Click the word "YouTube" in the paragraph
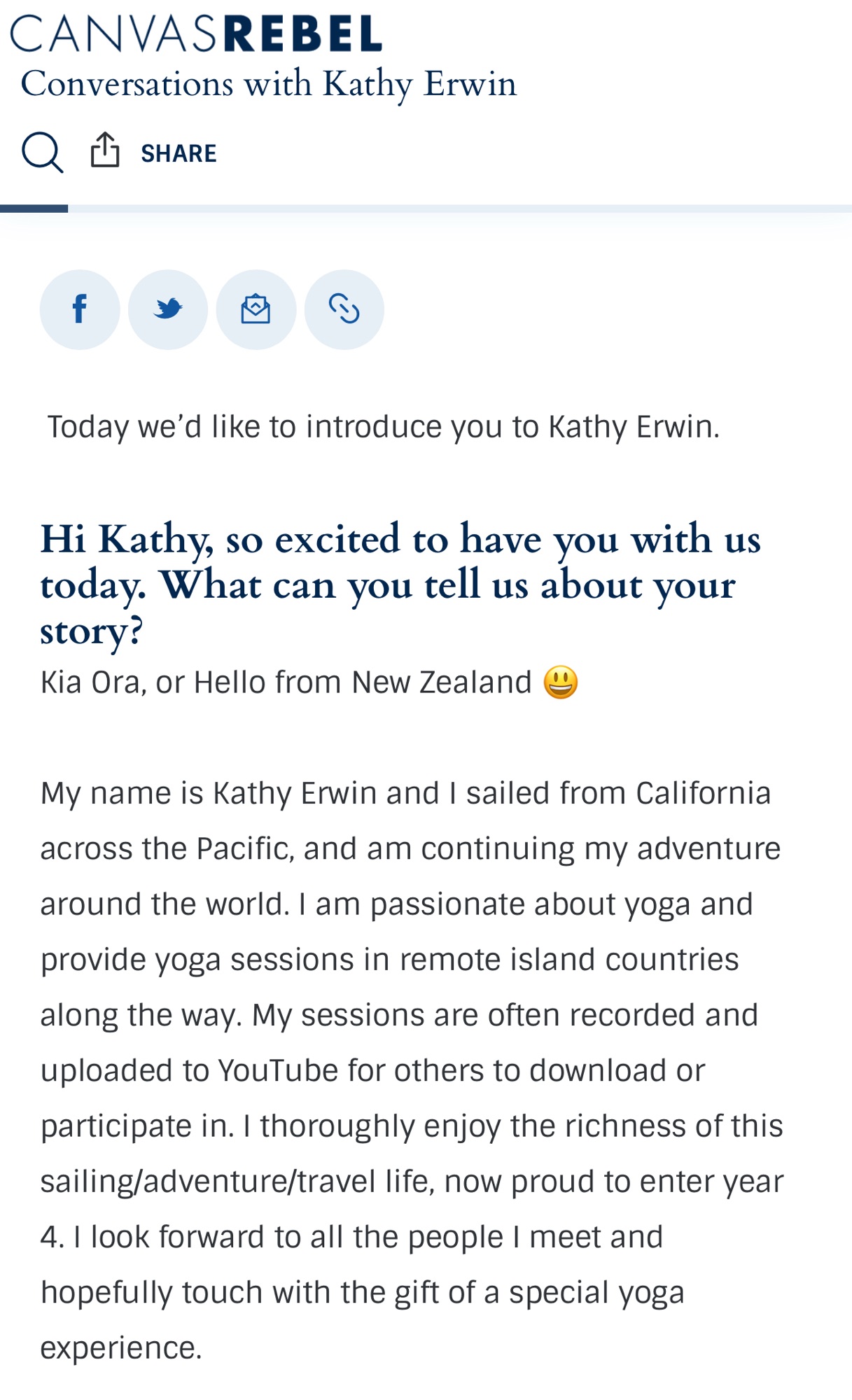This screenshot has width=852, height=1400. click(278, 1070)
